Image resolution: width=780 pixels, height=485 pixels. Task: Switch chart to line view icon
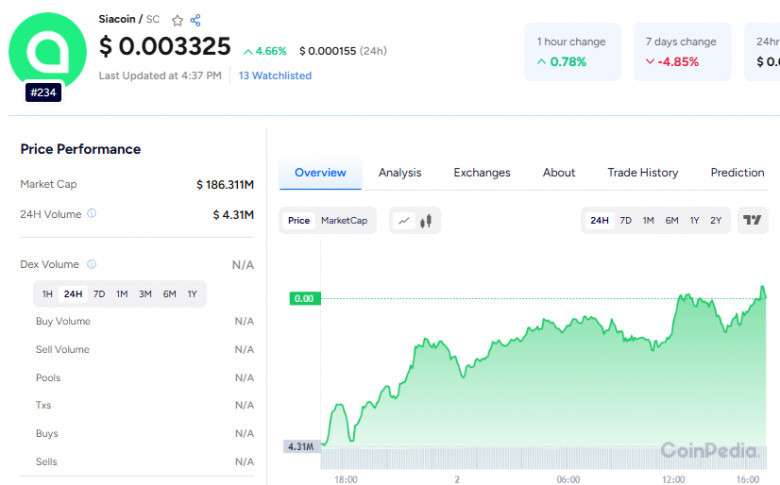404,220
